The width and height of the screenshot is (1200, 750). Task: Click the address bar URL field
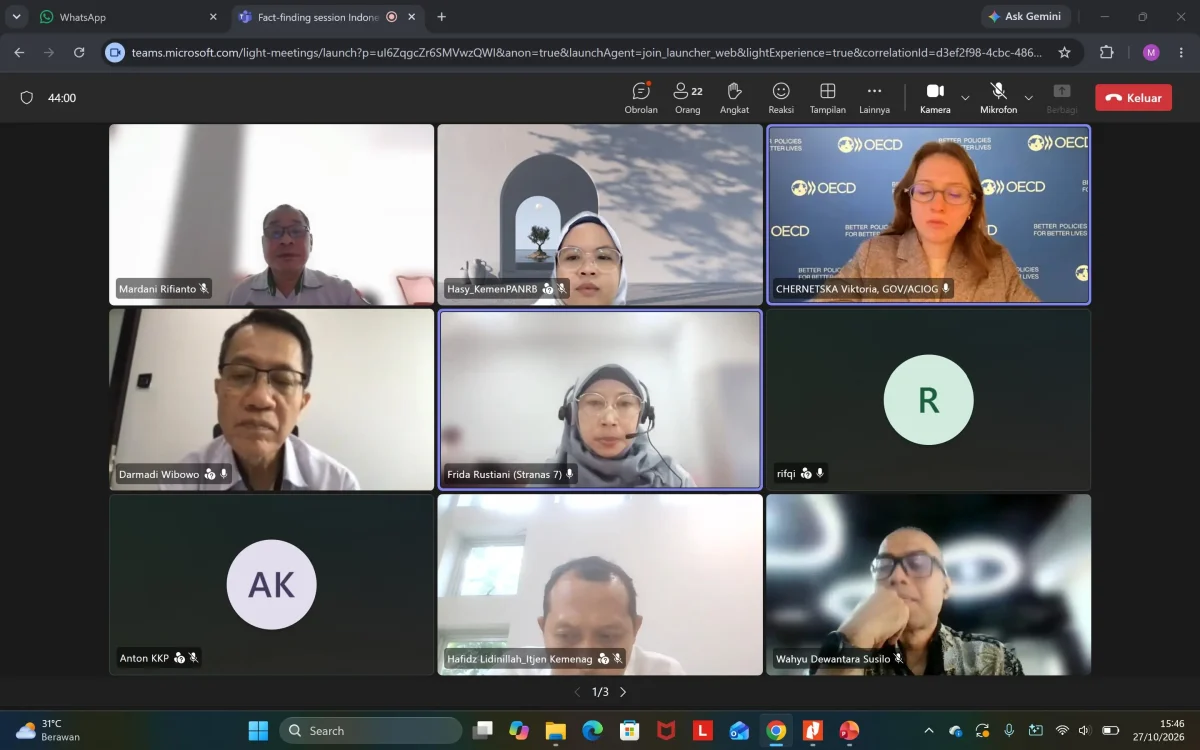(587, 52)
